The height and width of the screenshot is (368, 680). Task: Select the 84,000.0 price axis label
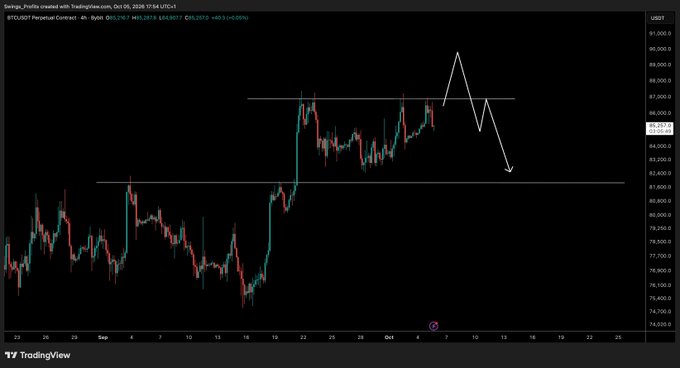(x=660, y=146)
